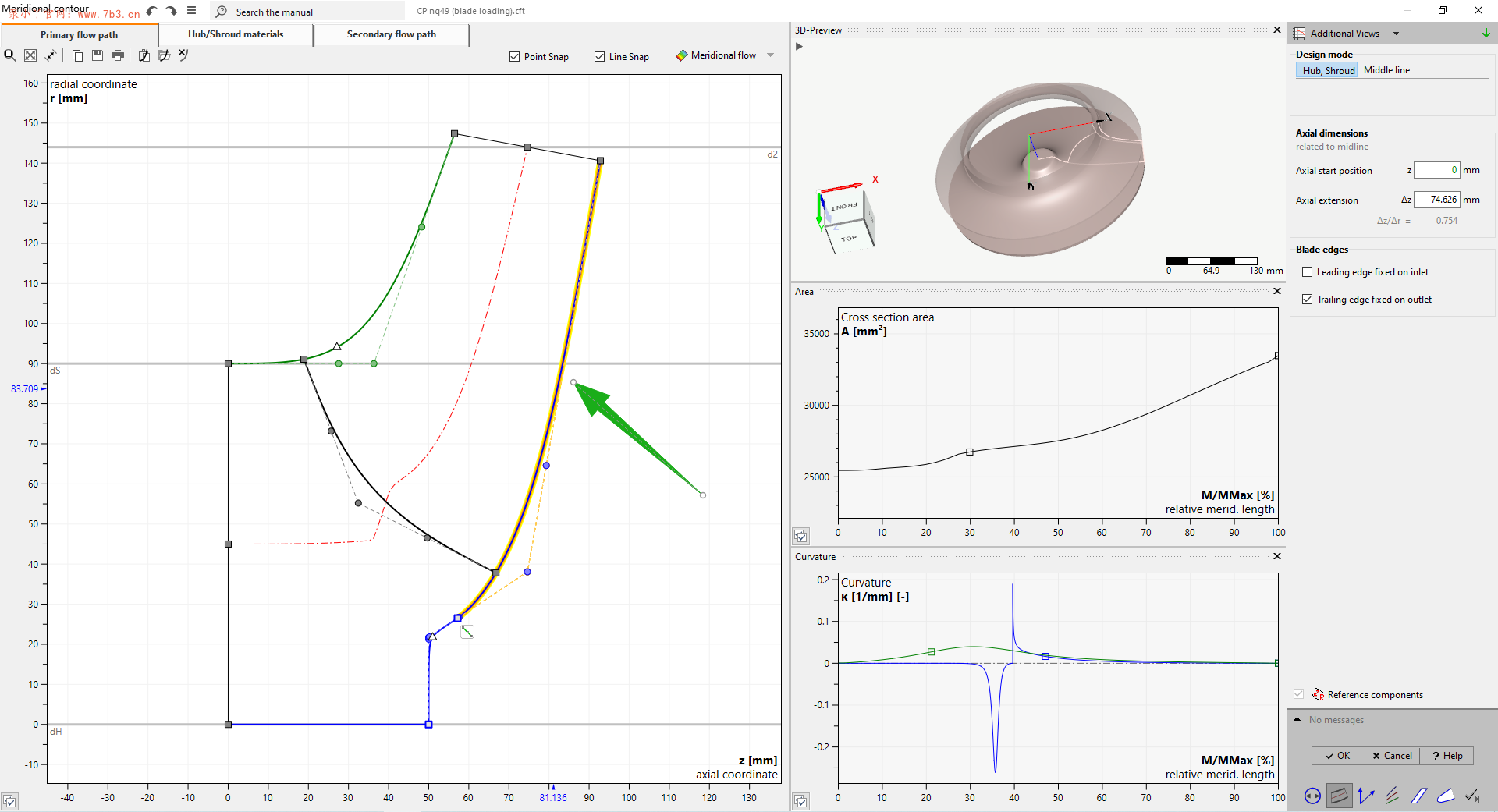Open main diagram options icon bottom-left

(x=9, y=801)
